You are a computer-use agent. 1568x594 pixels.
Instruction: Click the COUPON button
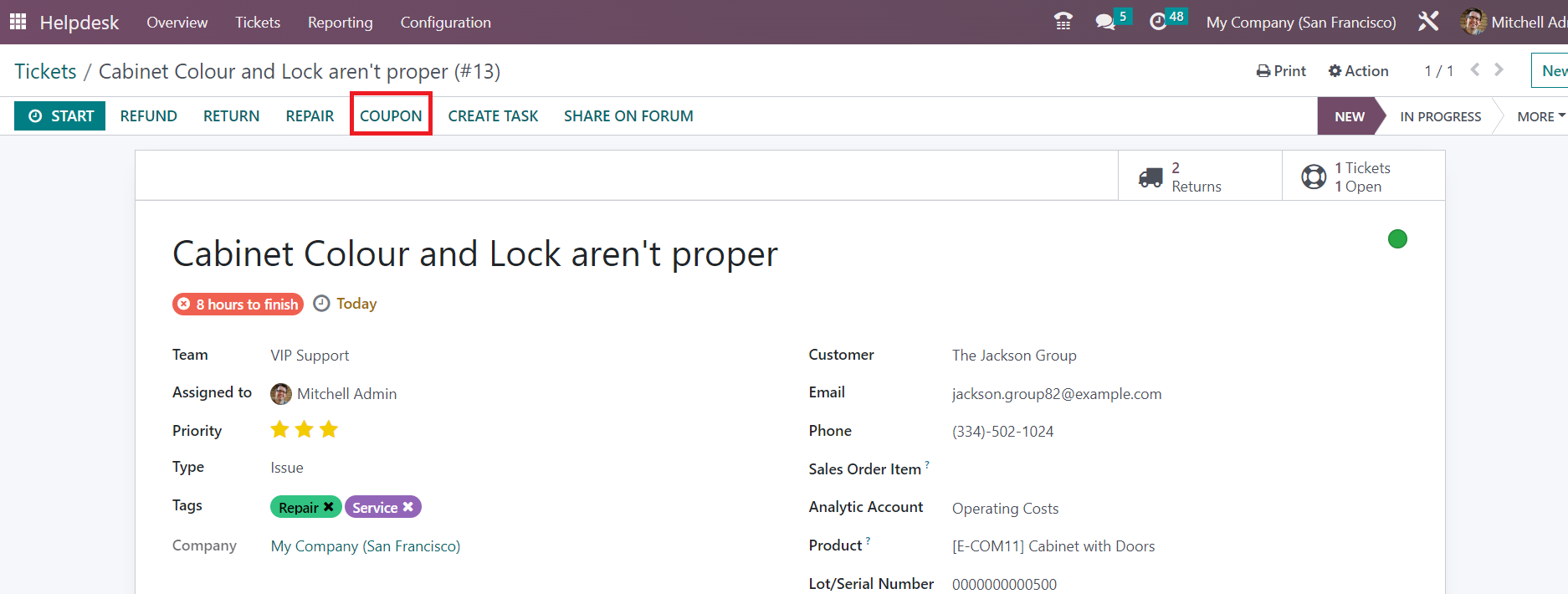point(391,116)
